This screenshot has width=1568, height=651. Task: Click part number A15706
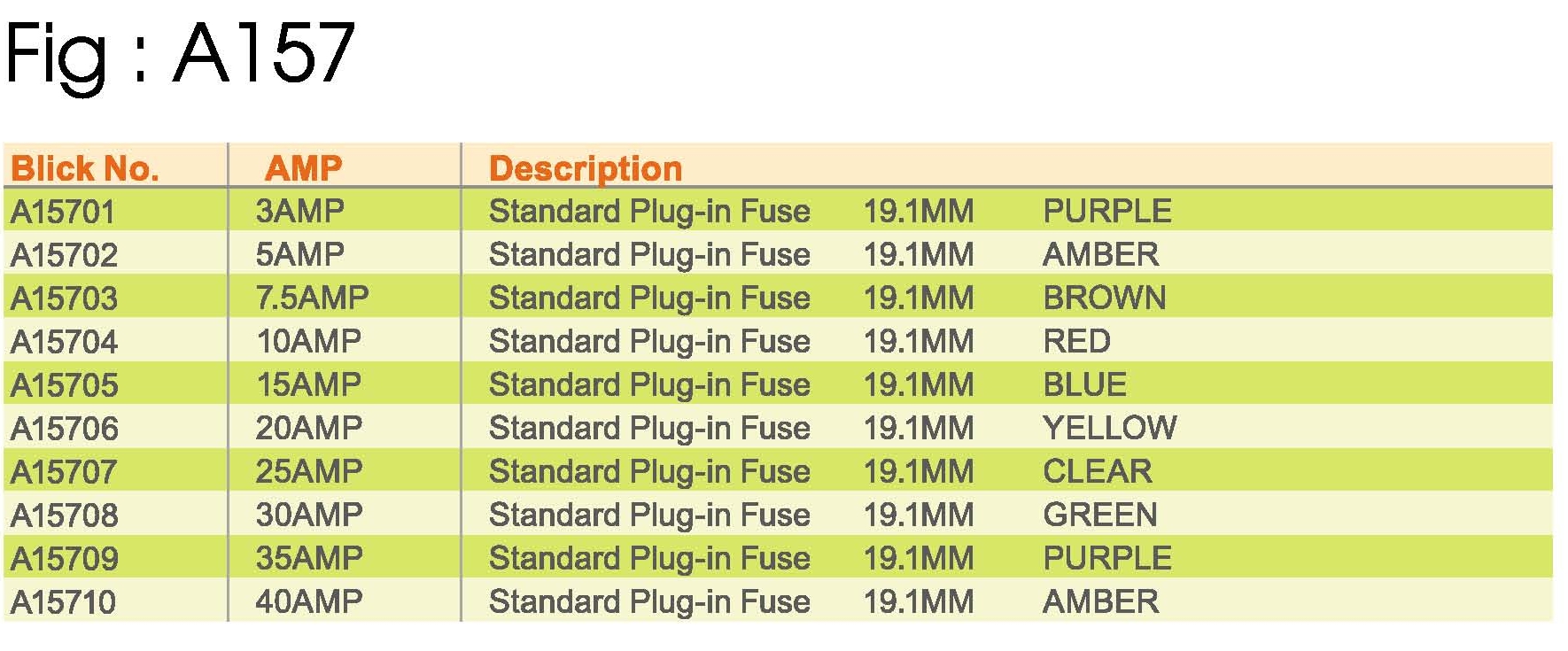pyautogui.click(x=64, y=429)
